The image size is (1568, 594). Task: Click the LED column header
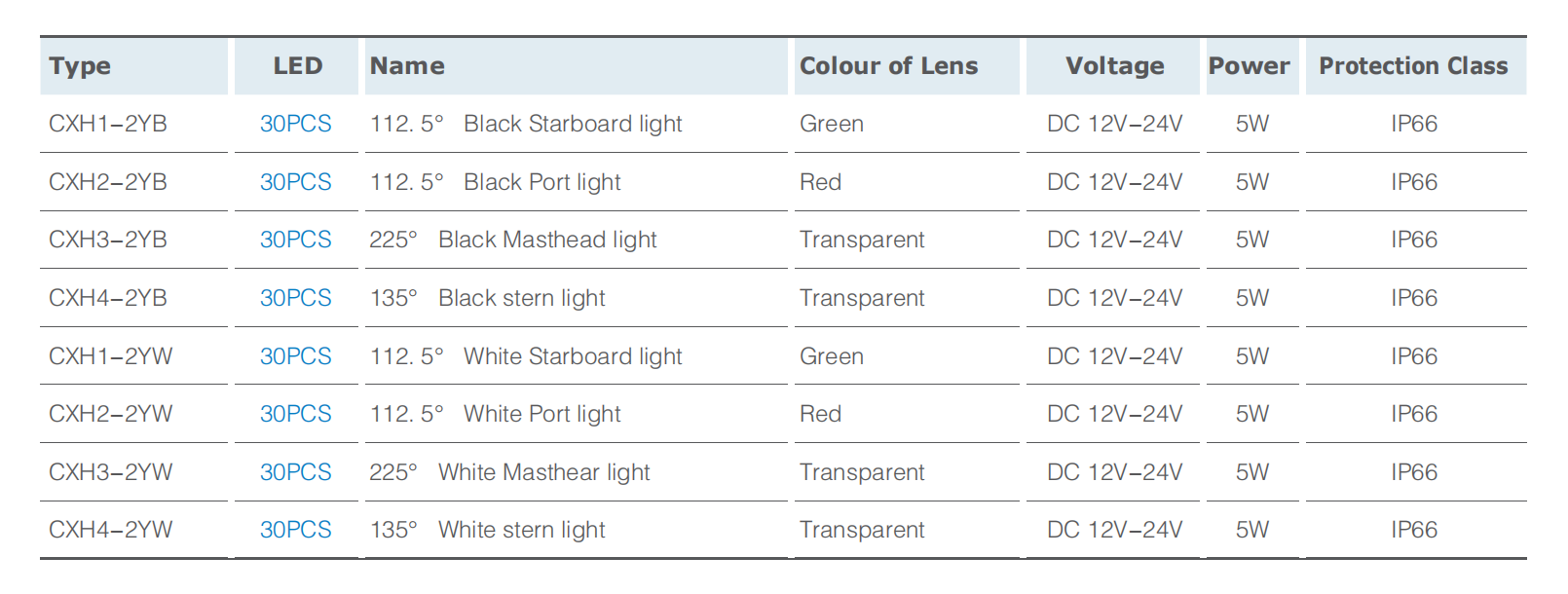(x=297, y=66)
